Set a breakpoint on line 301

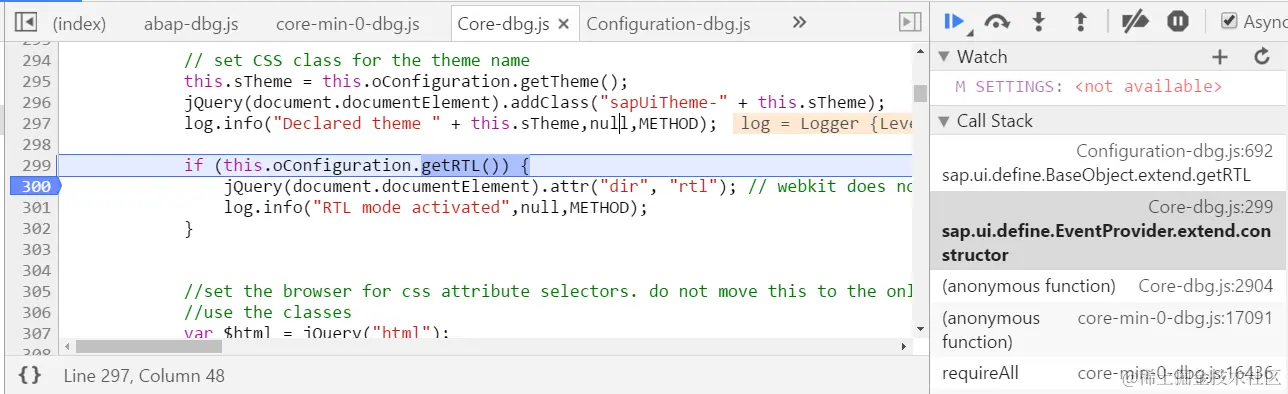(x=35, y=207)
